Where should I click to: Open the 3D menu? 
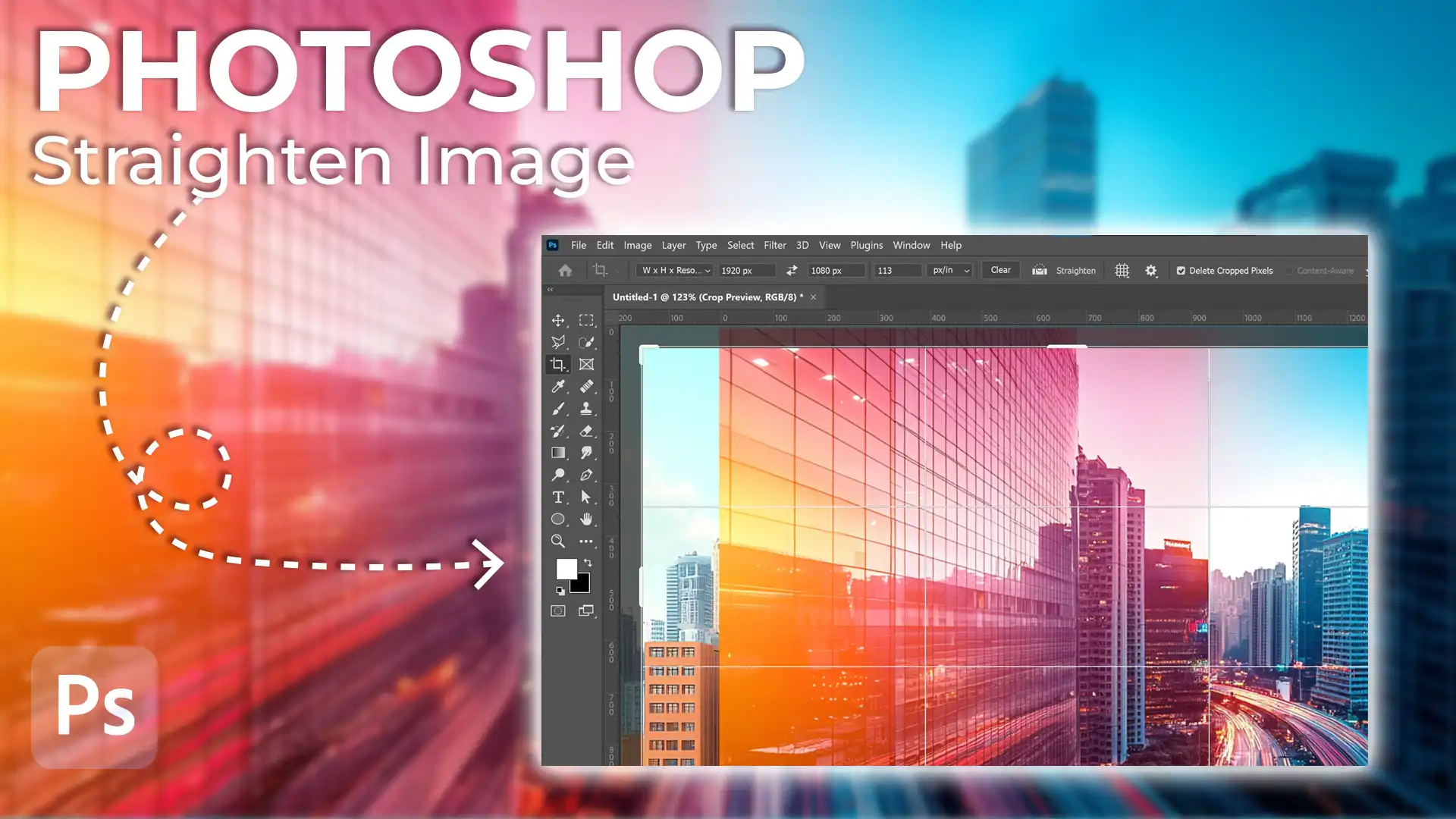(802, 246)
